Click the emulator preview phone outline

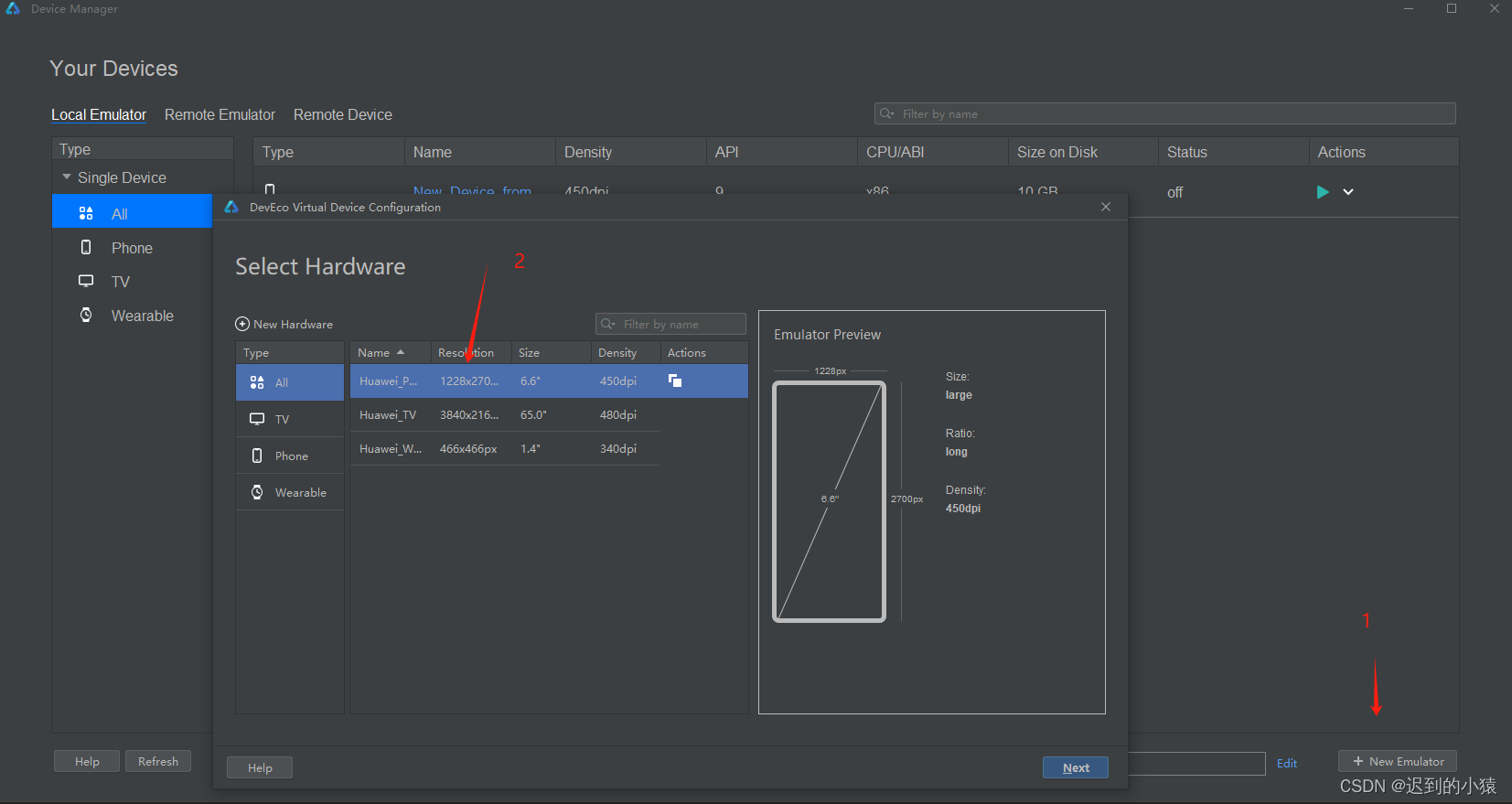pos(829,501)
